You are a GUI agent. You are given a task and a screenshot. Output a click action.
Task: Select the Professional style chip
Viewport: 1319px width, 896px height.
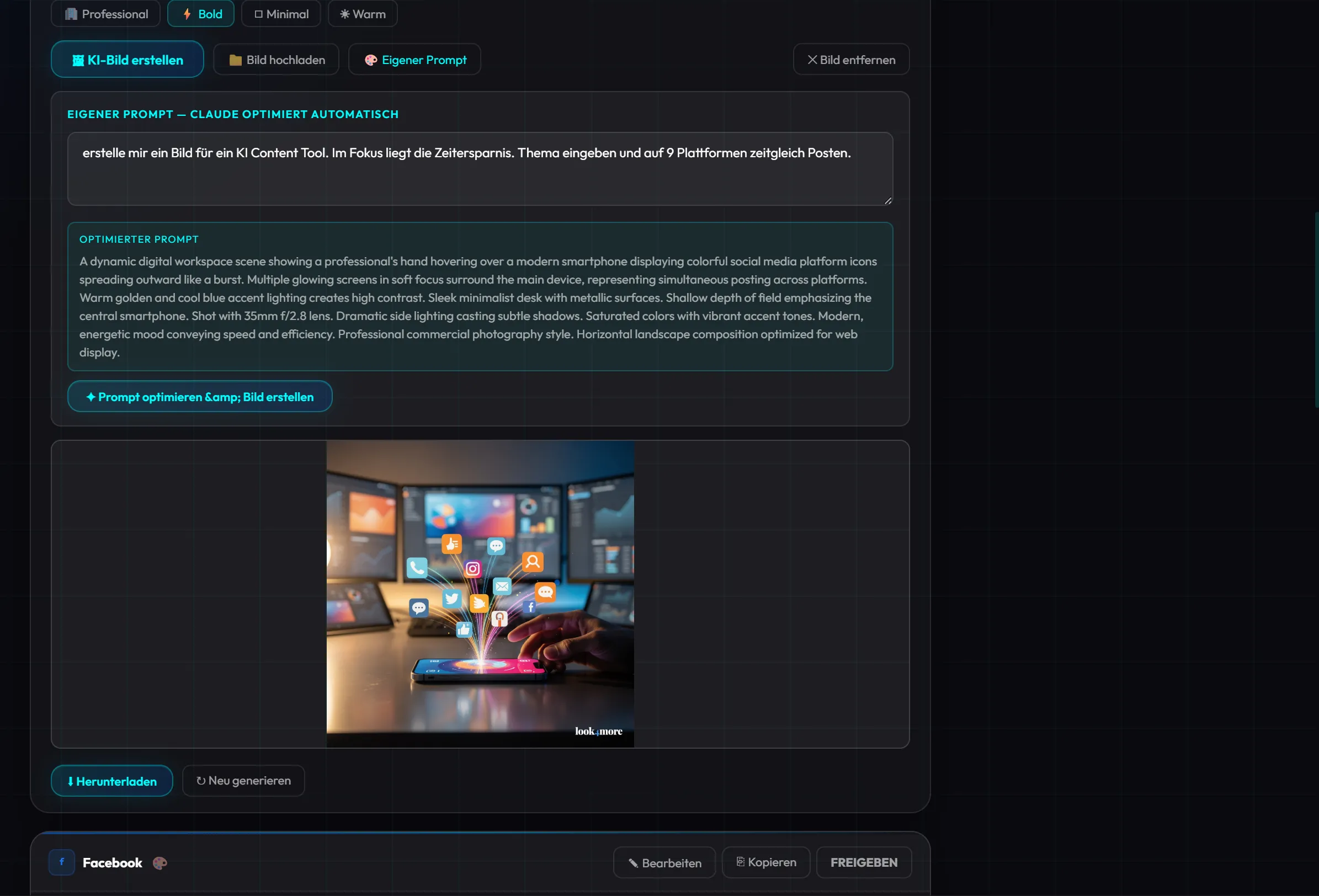pyautogui.click(x=105, y=14)
